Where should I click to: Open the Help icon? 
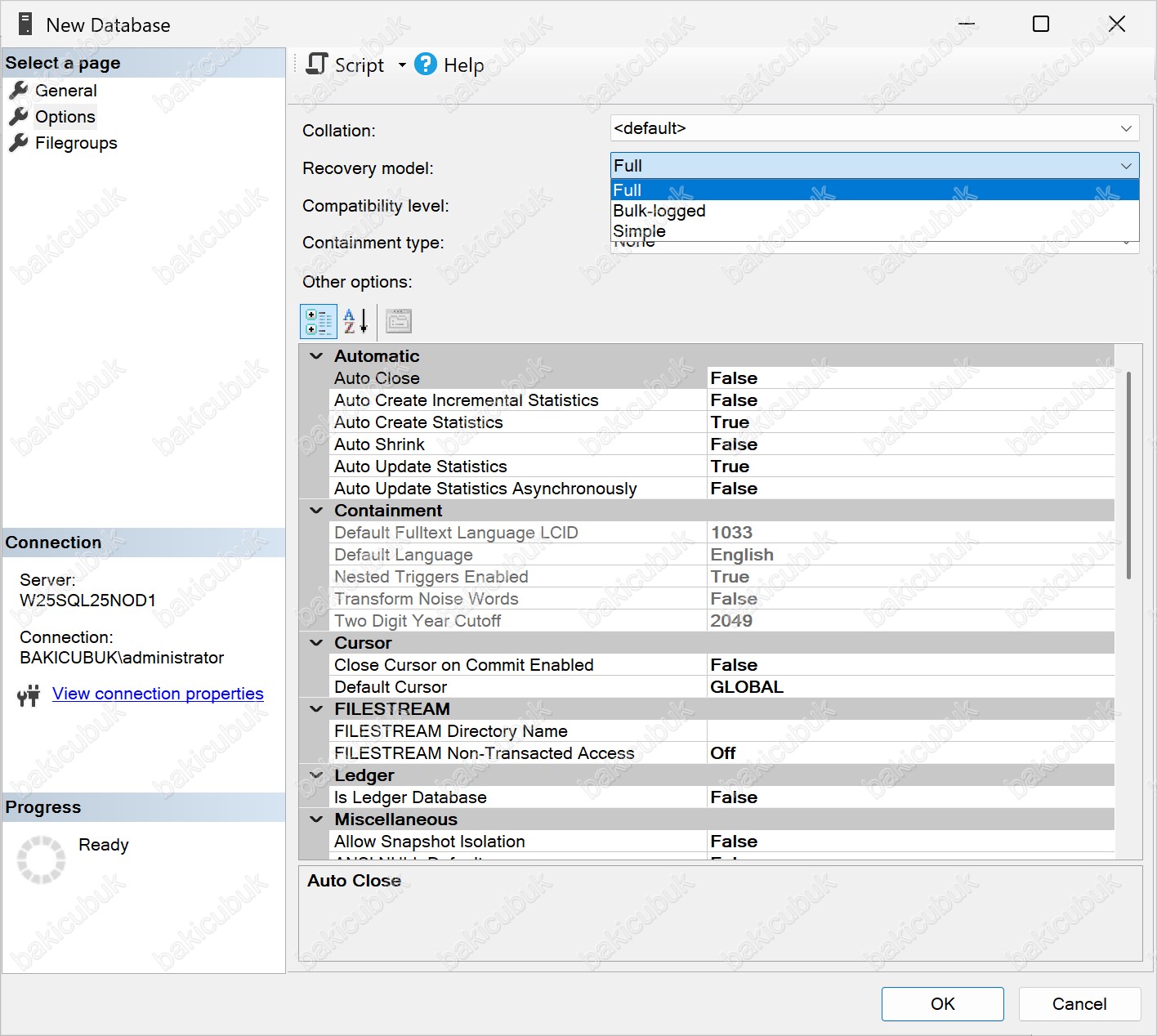click(426, 65)
